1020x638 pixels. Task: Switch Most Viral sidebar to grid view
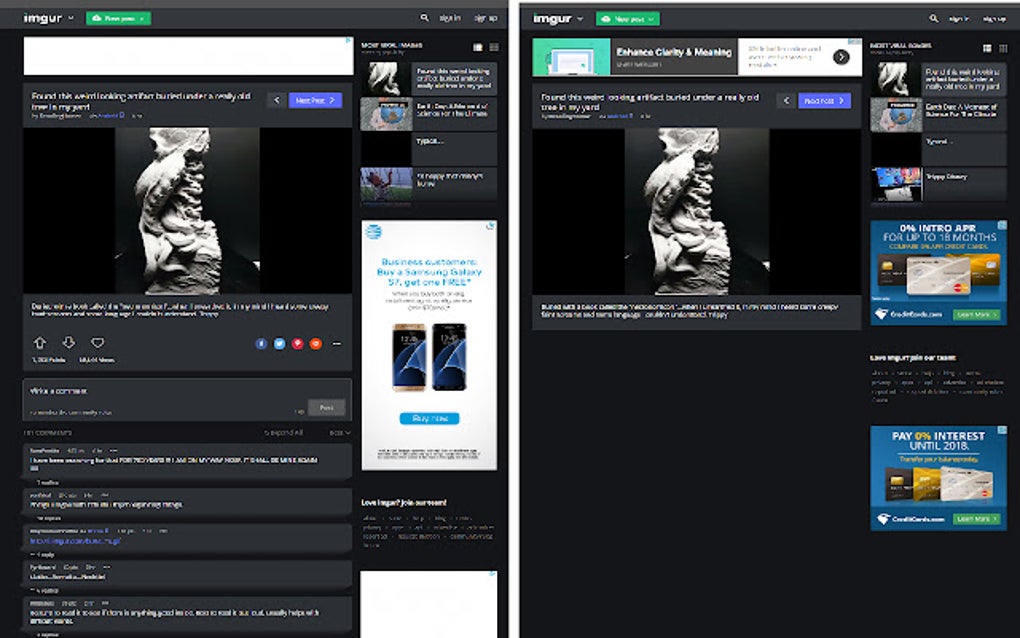coord(479,46)
